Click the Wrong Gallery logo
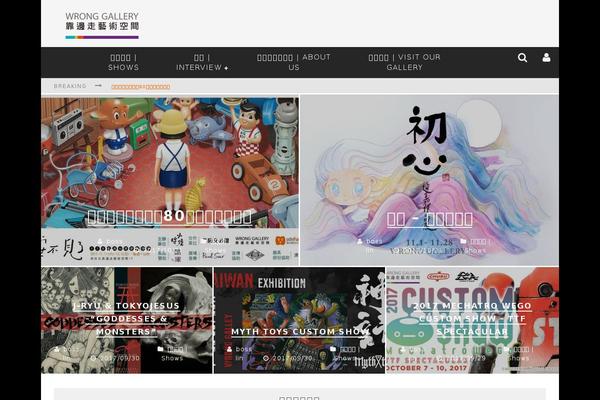 click(102, 25)
